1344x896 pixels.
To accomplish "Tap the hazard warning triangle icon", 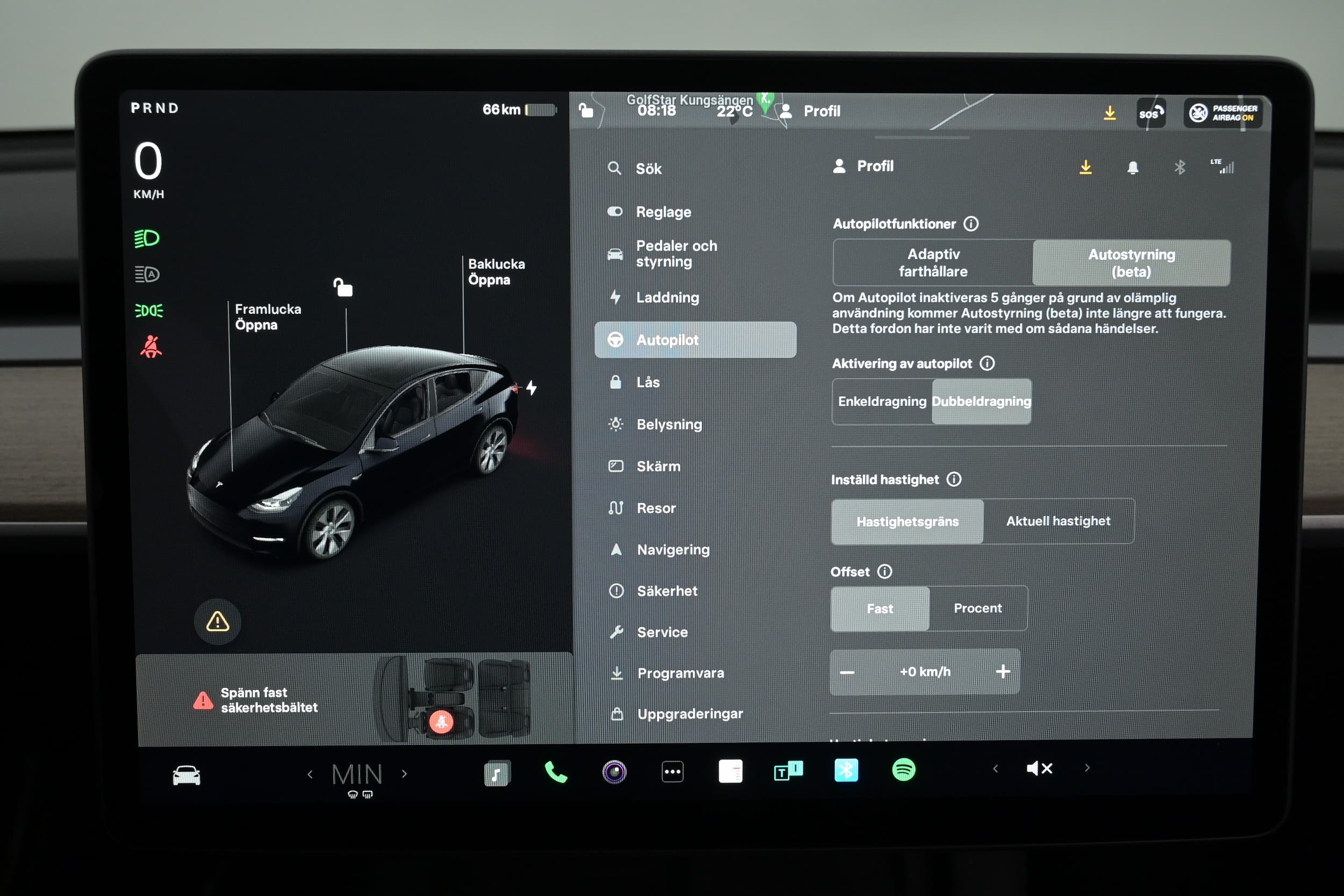I will tap(218, 622).
